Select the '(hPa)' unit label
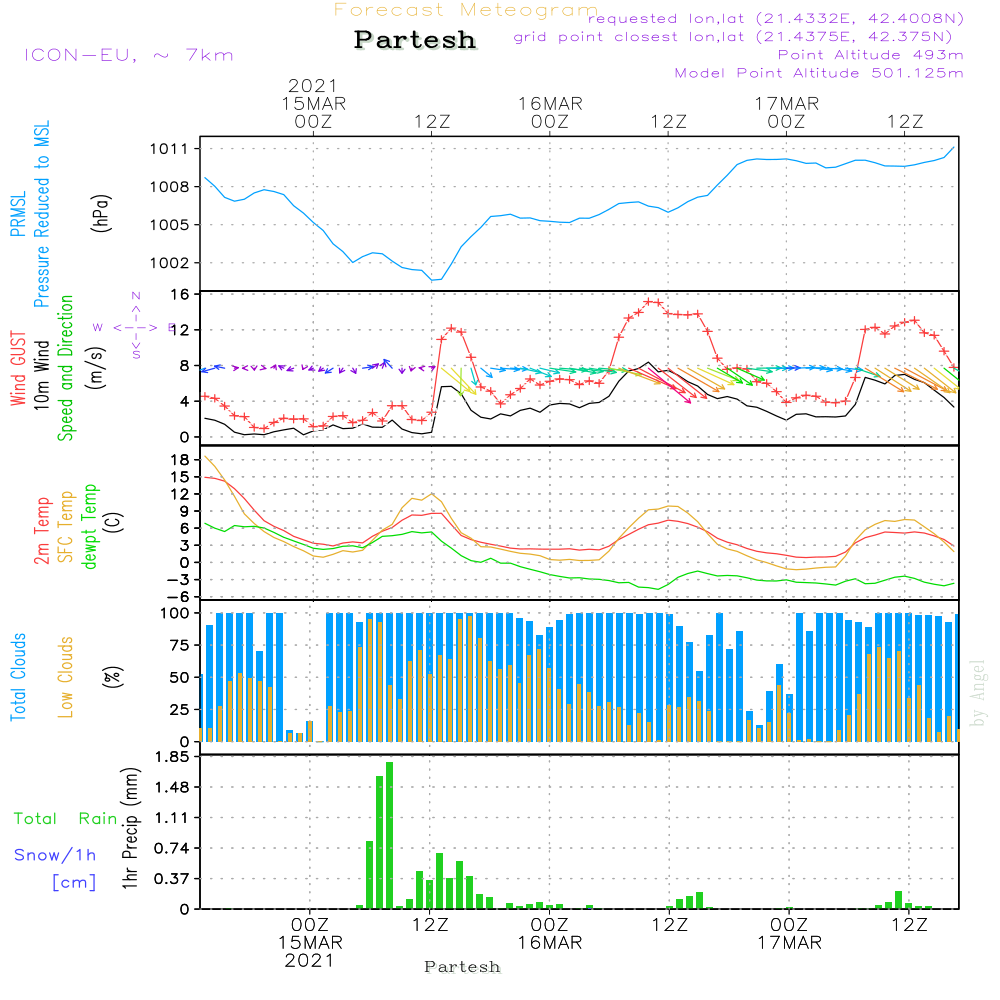1000x1000 pixels. pos(101,213)
